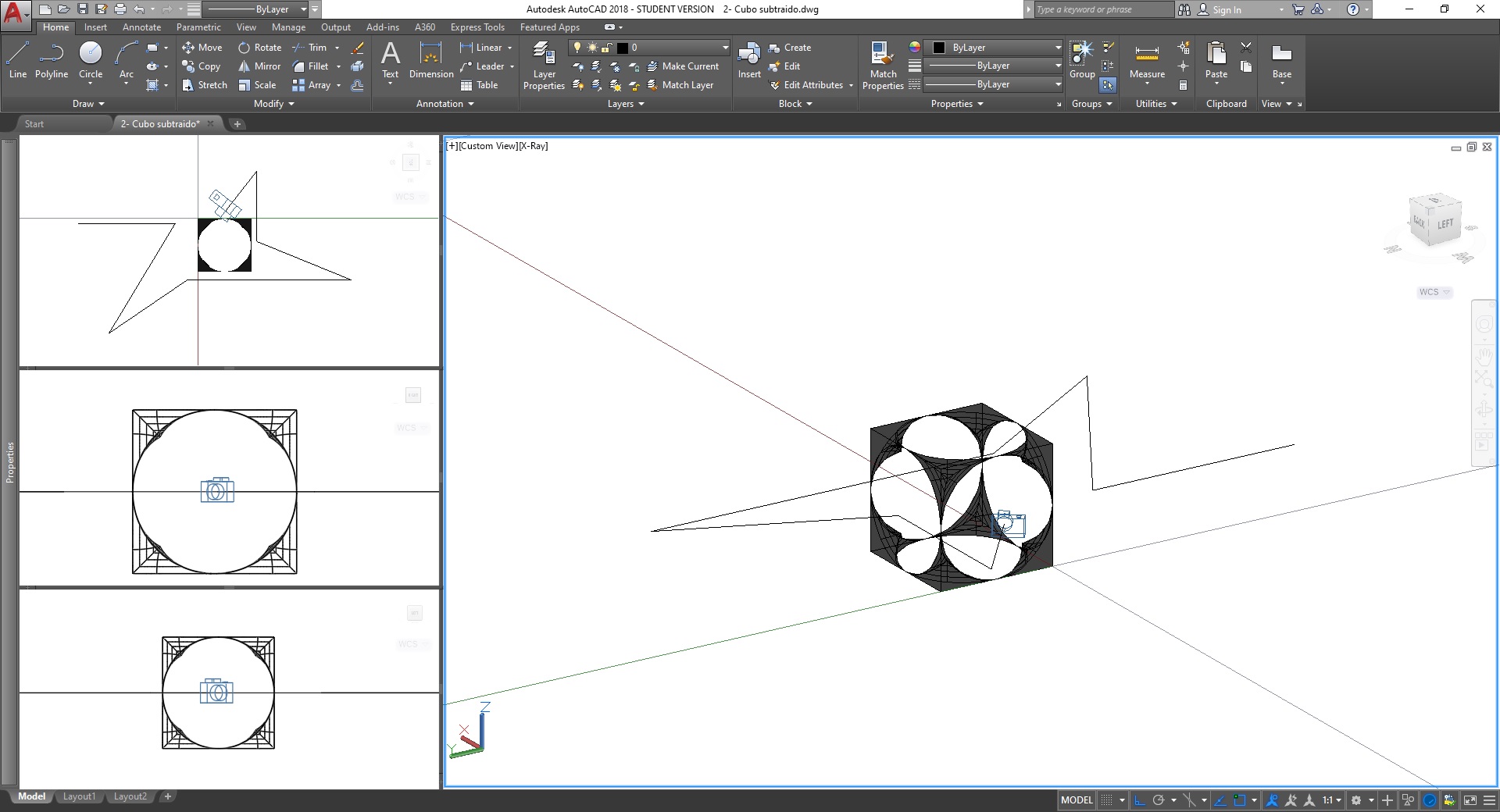The width and height of the screenshot is (1500, 812).
Task: Click the Insert block button
Action: coord(749,60)
